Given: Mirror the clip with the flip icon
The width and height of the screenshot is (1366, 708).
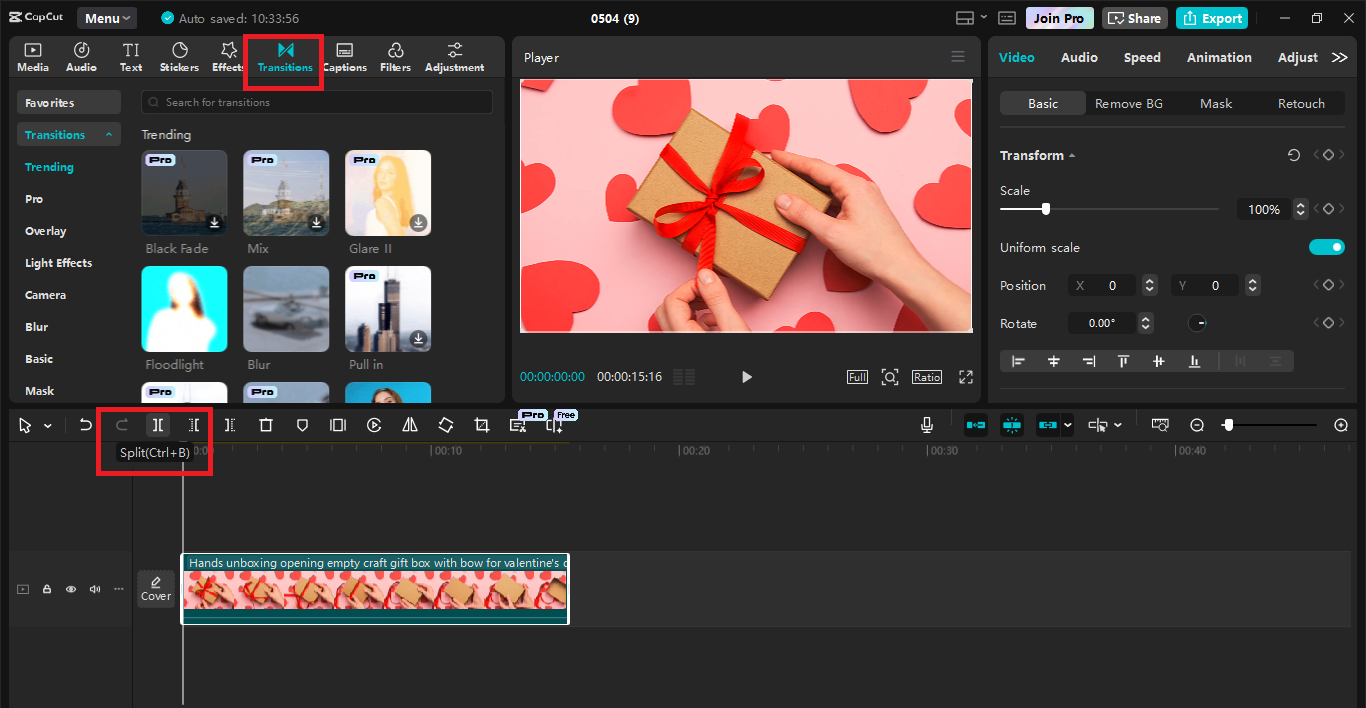Looking at the screenshot, I should (409, 424).
